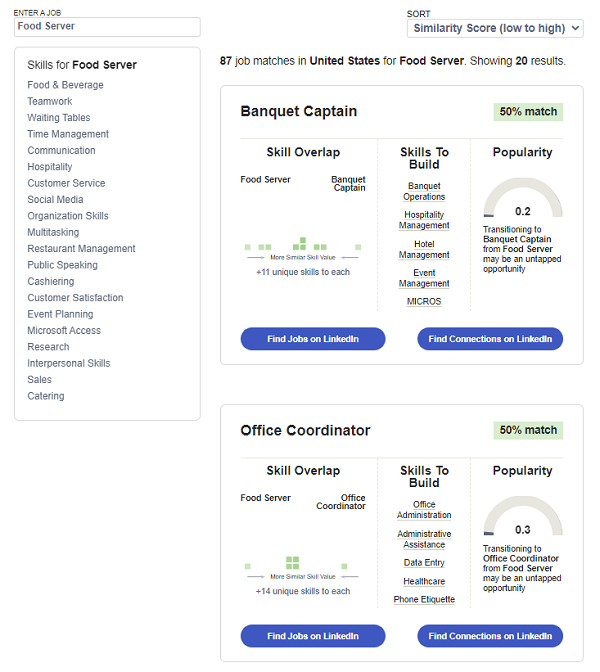Click Find Jobs on LinkedIn for Office Coordinator

click(x=313, y=636)
